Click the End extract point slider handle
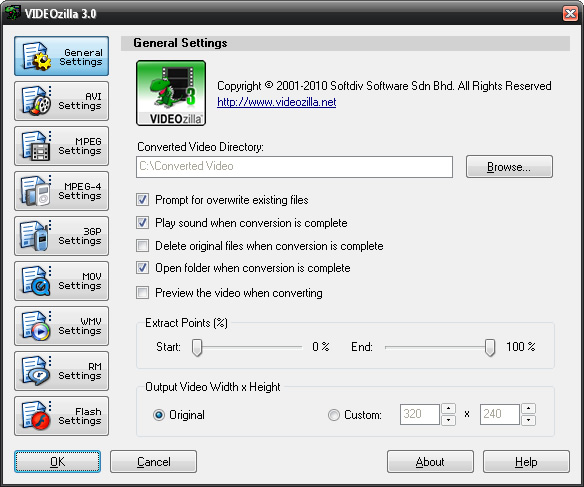This screenshot has height=487, width=584. [490, 347]
